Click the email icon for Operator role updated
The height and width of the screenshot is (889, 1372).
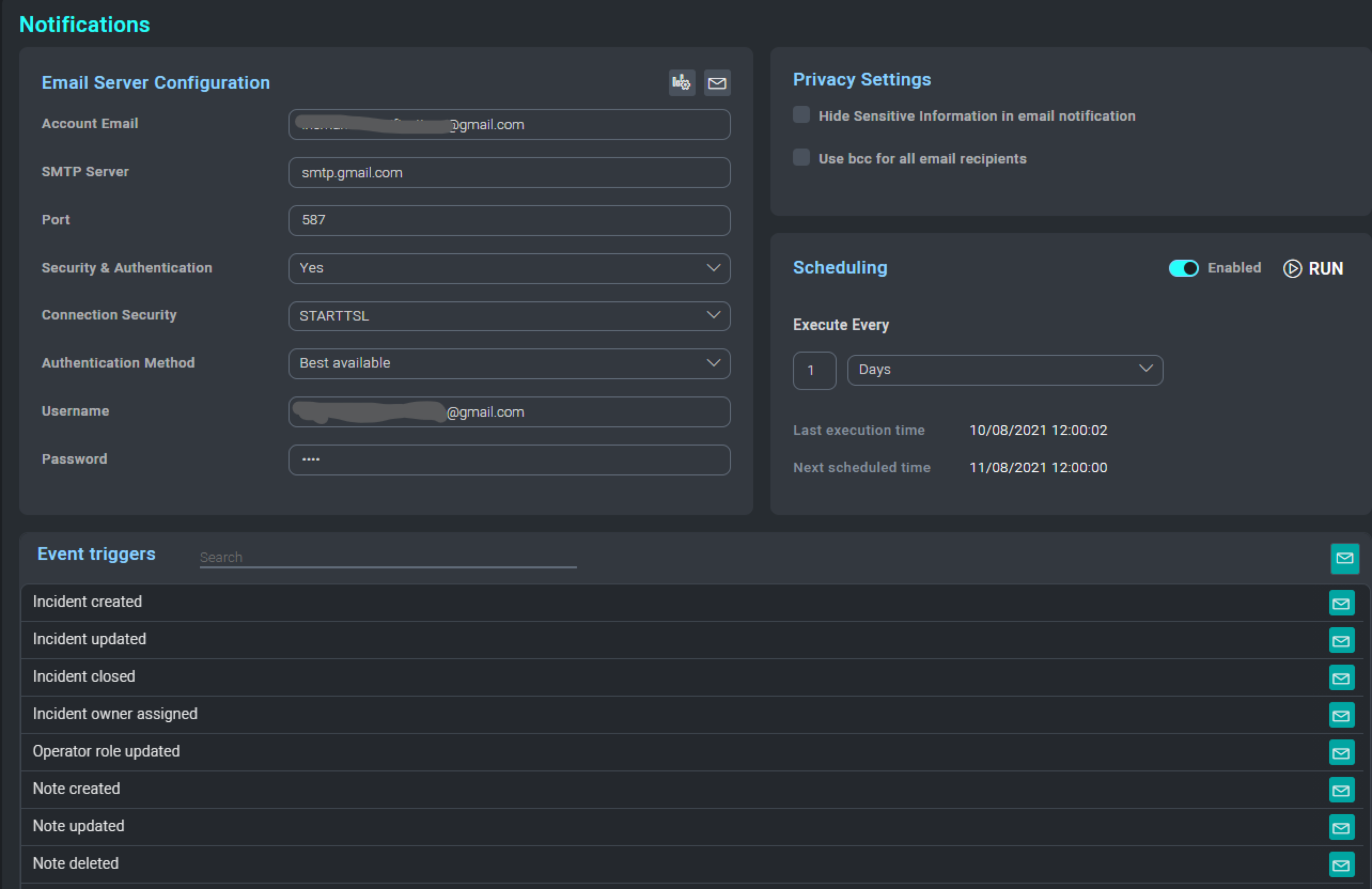pyautogui.click(x=1342, y=753)
